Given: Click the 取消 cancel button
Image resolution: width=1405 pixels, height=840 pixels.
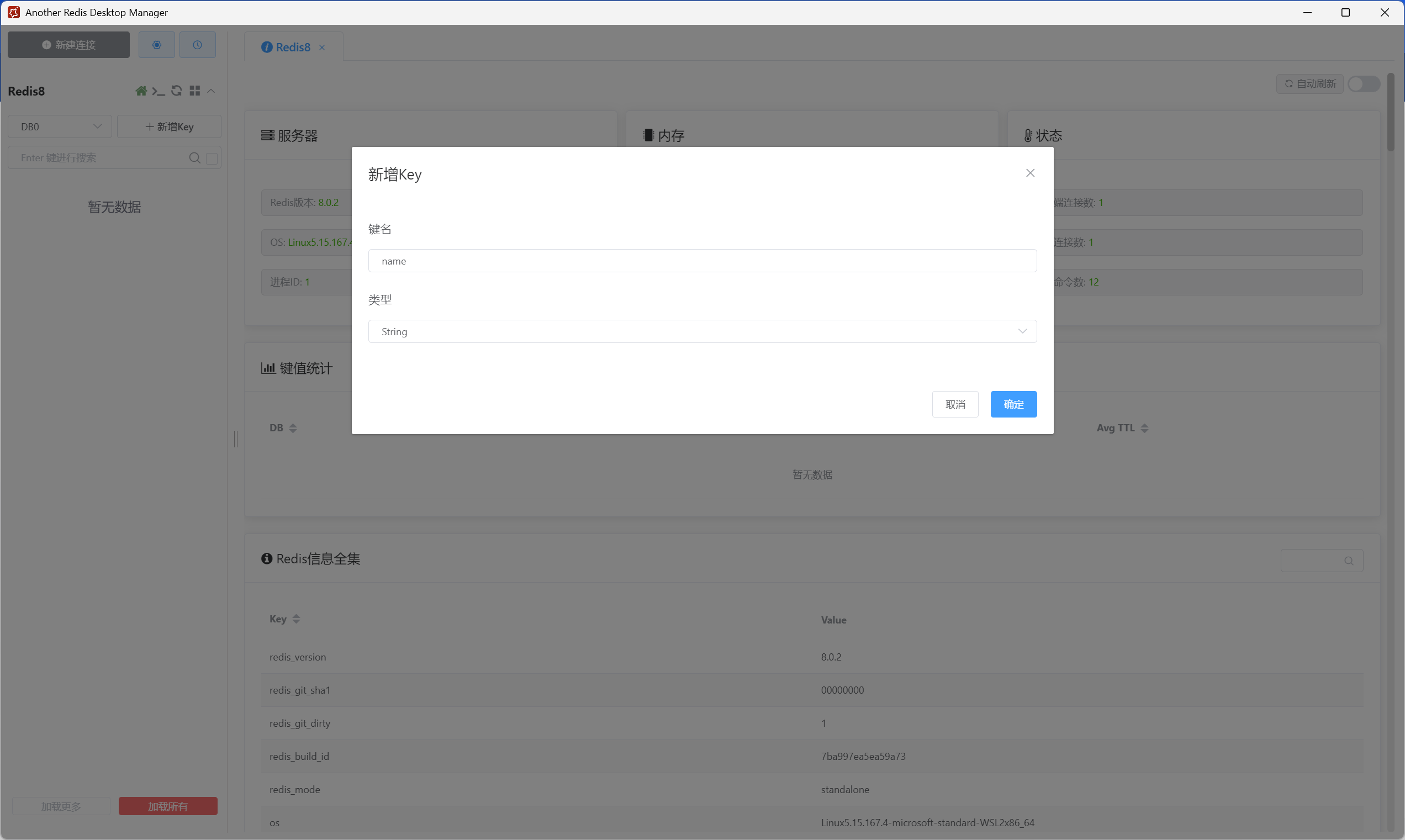Looking at the screenshot, I should [954, 405].
